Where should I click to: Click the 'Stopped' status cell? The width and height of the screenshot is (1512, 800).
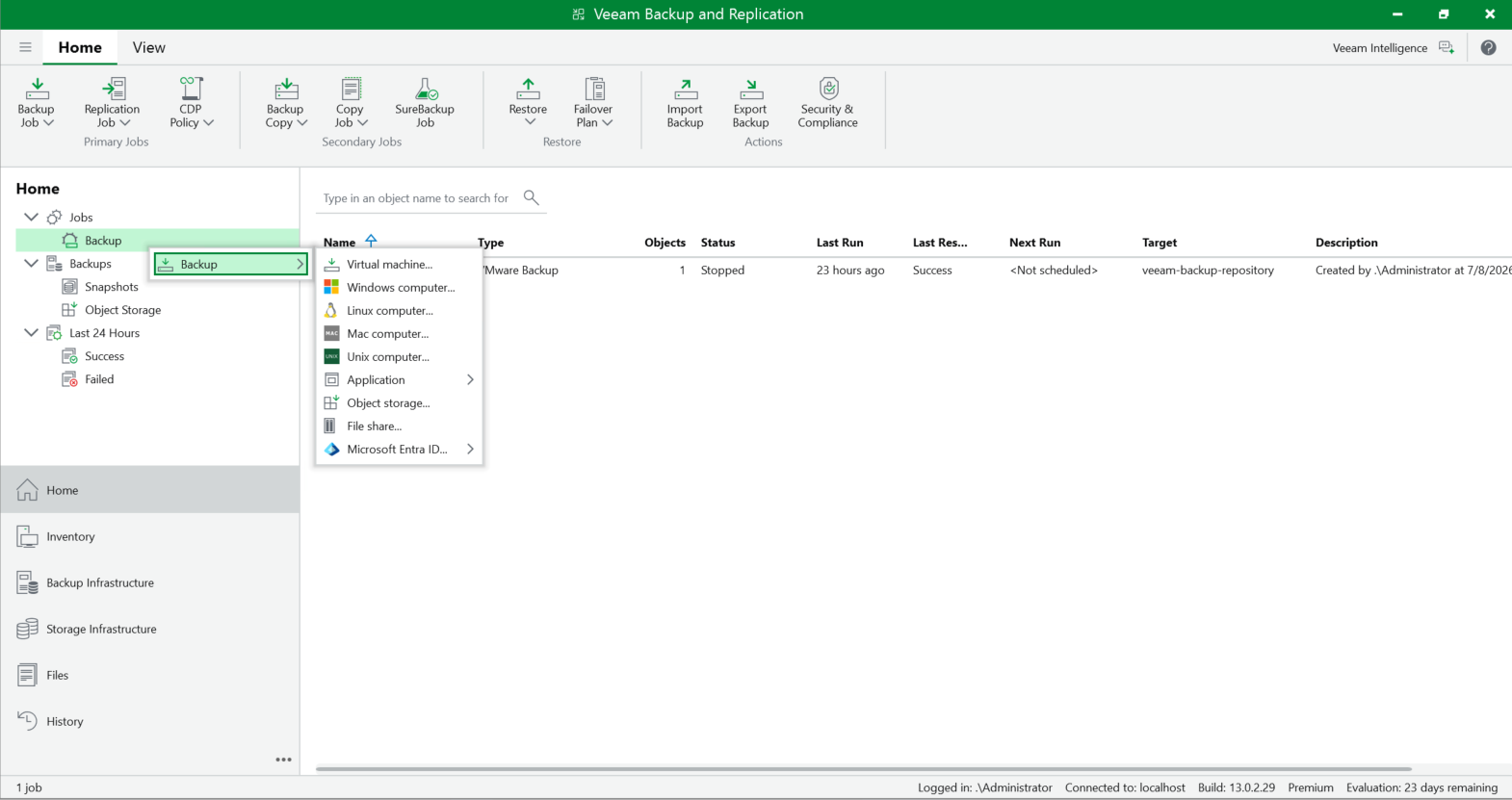click(722, 271)
